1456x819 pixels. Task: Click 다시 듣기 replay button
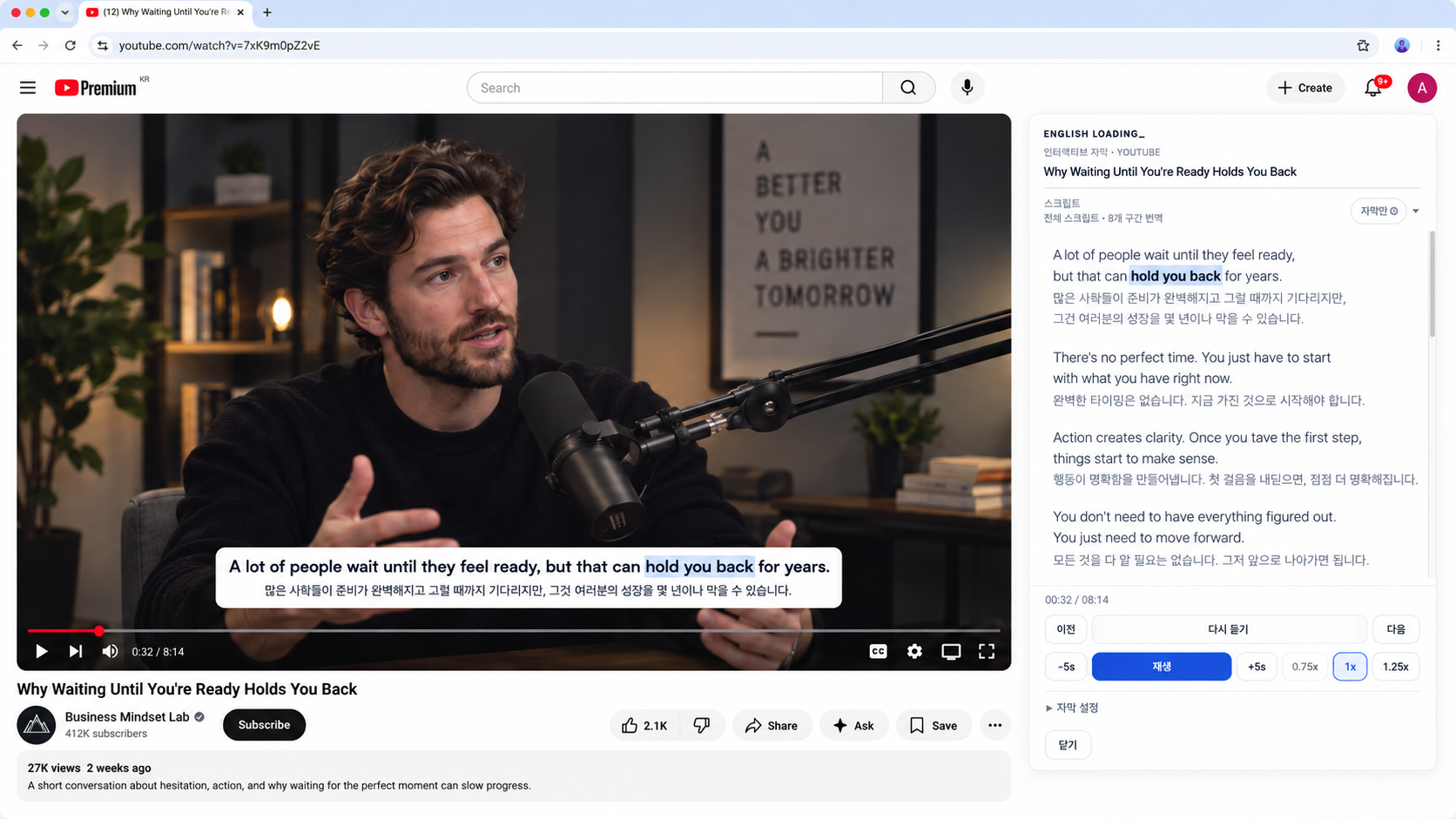click(x=1228, y=629)
